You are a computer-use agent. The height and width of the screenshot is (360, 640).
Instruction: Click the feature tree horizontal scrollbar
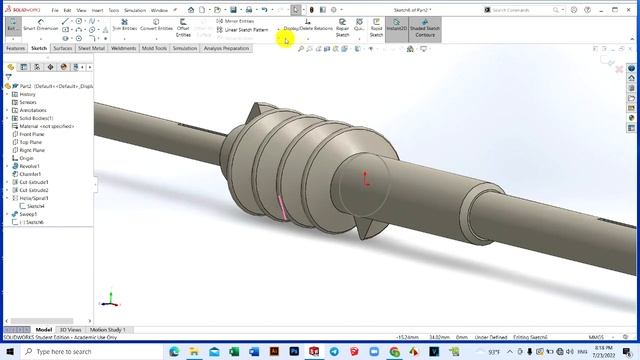coord(42,321)
